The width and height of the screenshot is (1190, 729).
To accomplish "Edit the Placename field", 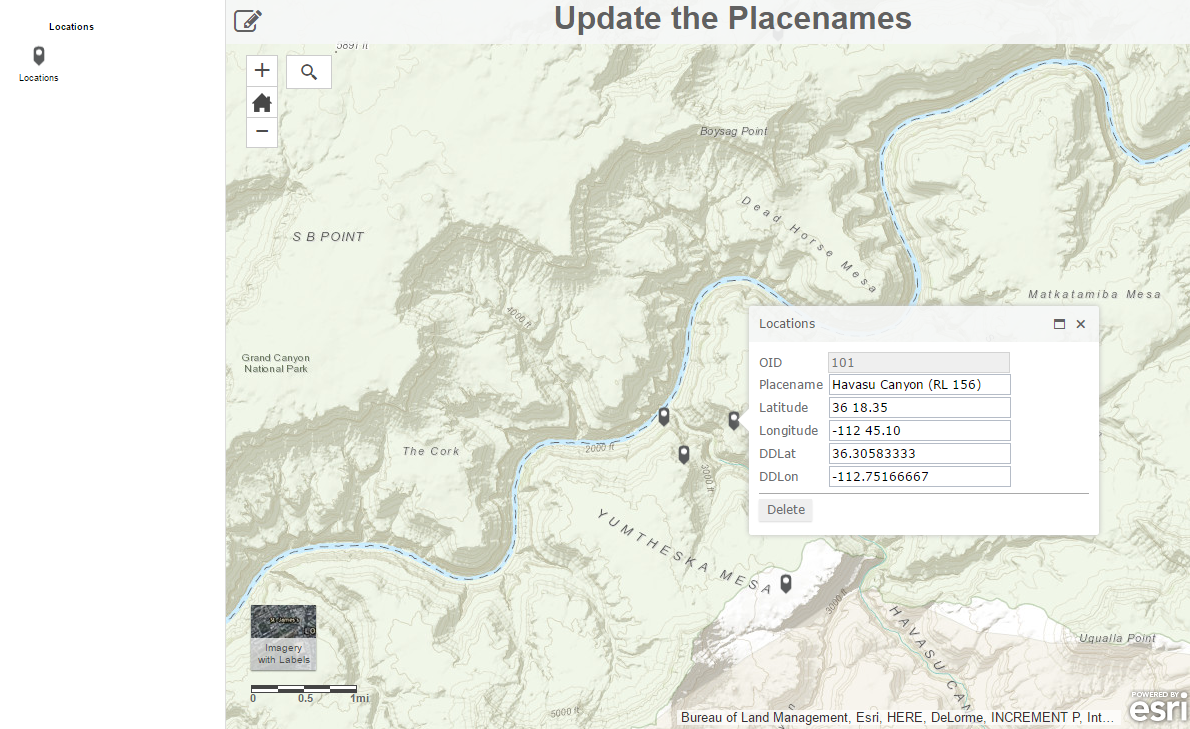I will 919,385.
